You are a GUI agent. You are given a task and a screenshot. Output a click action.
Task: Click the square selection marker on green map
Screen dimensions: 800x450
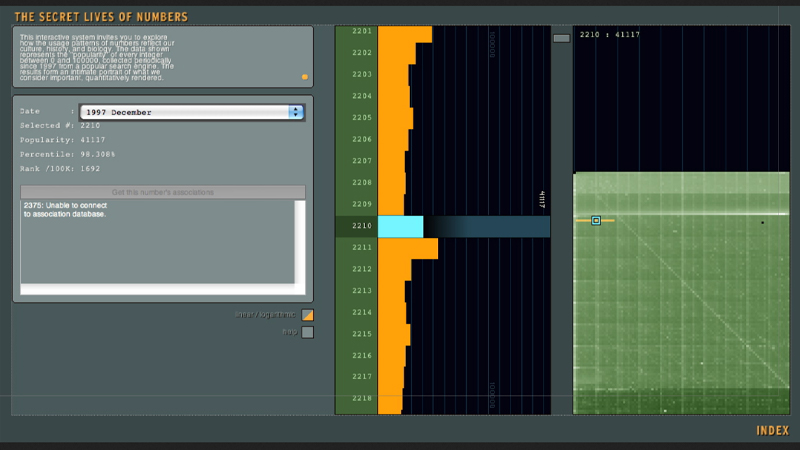click(596, 220)
